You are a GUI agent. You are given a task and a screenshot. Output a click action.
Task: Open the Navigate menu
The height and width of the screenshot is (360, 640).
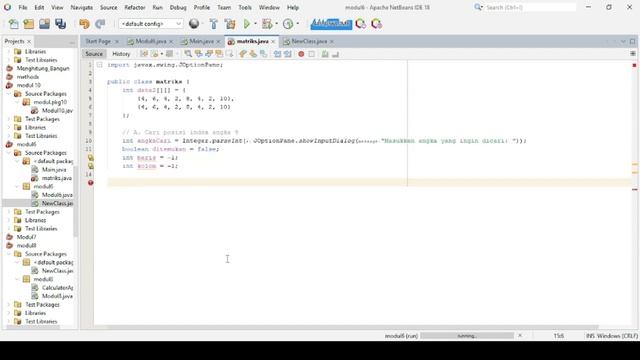pyautogui.click(x=82, y=7)
